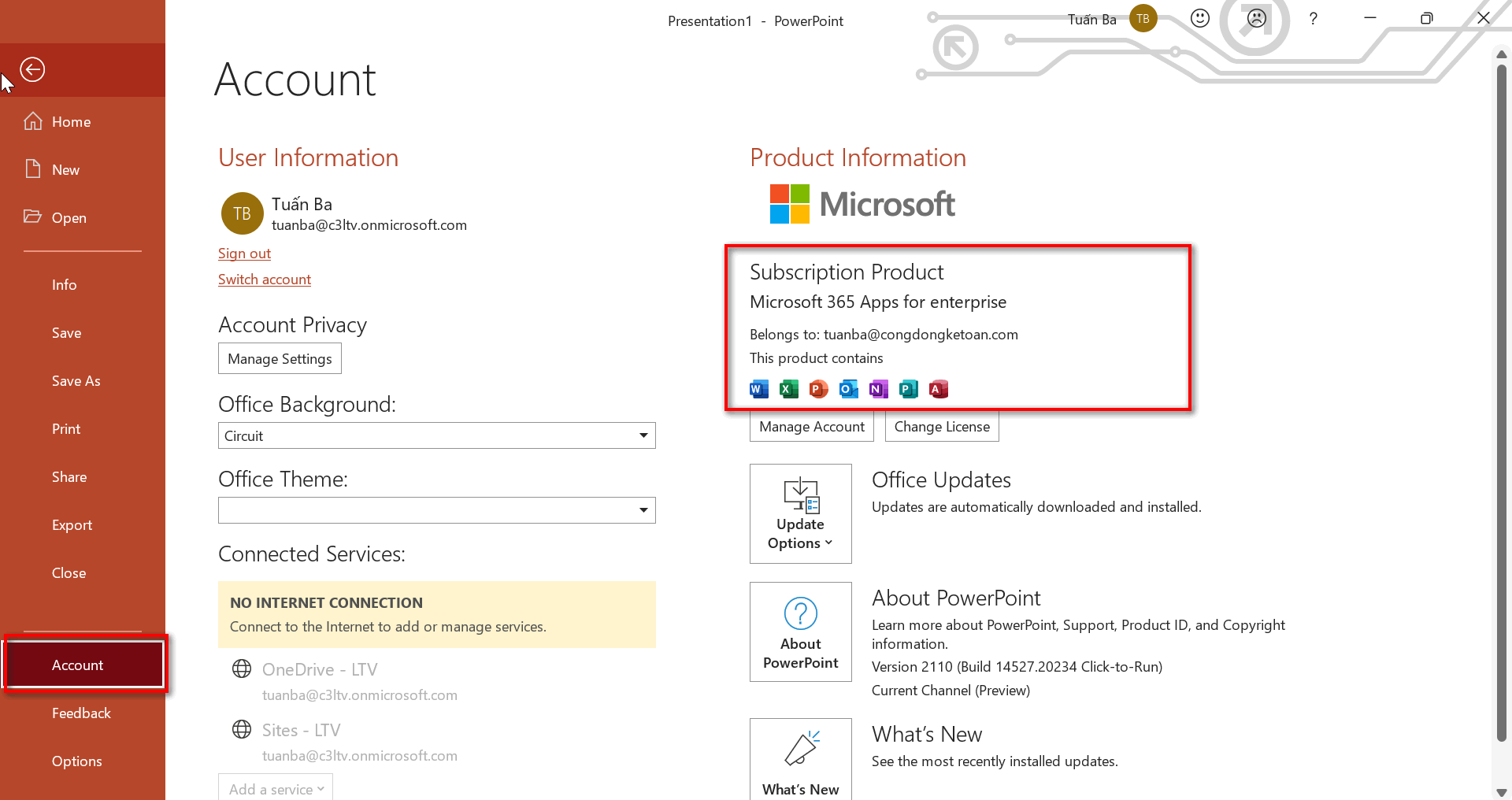This screenshot has width=1512, height=800.
Task: Select Info in the sidebar
Action: [82, 285]
